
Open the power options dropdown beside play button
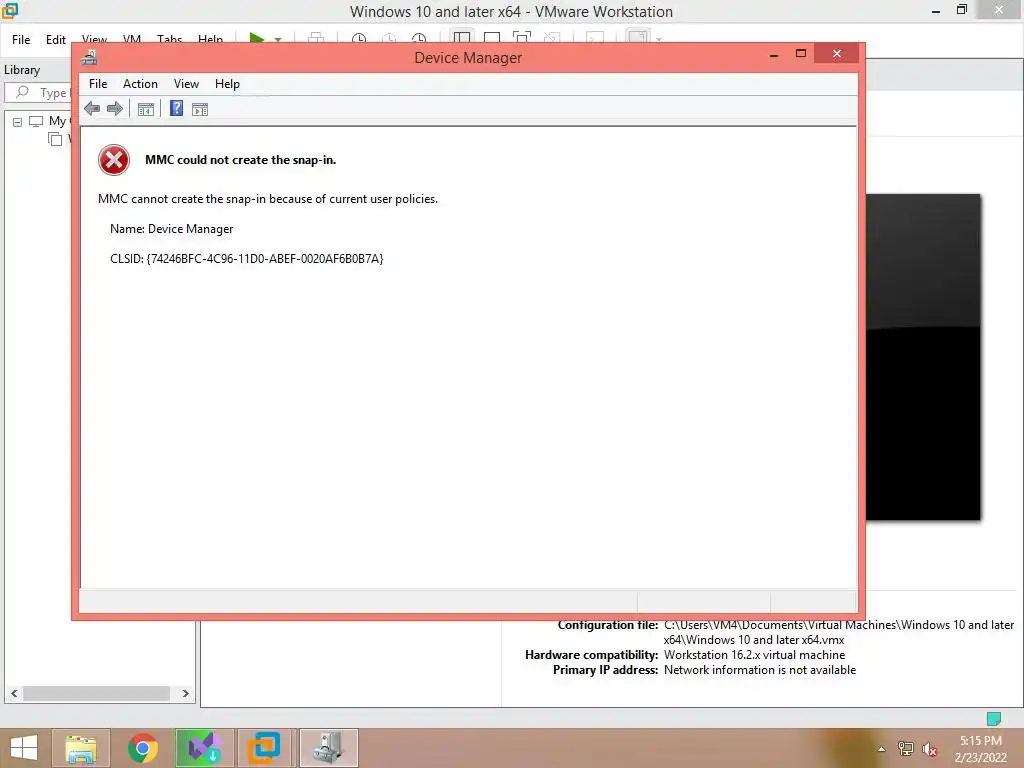pyautogui.click(x=278, y=40)
